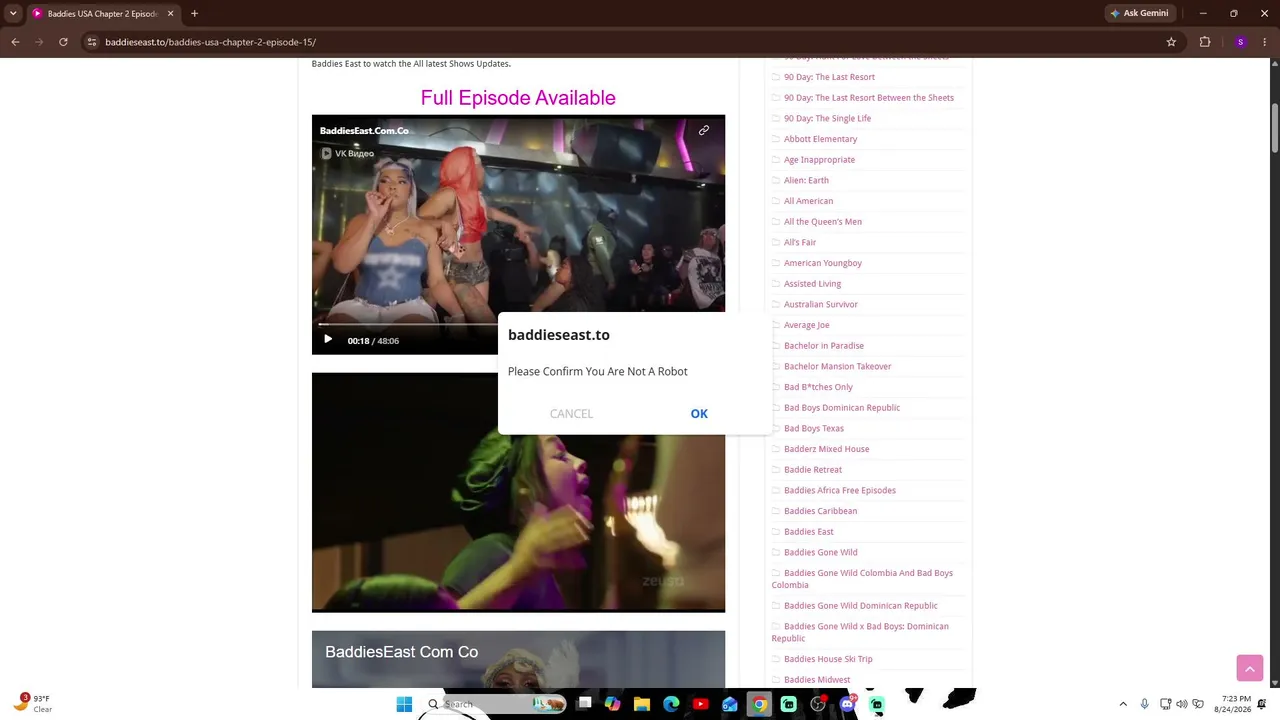Open a new Chrome tab
Image resolution: width=1280 pixels, height=720 pixels.
pyautogui.click(x=194, y=14)
